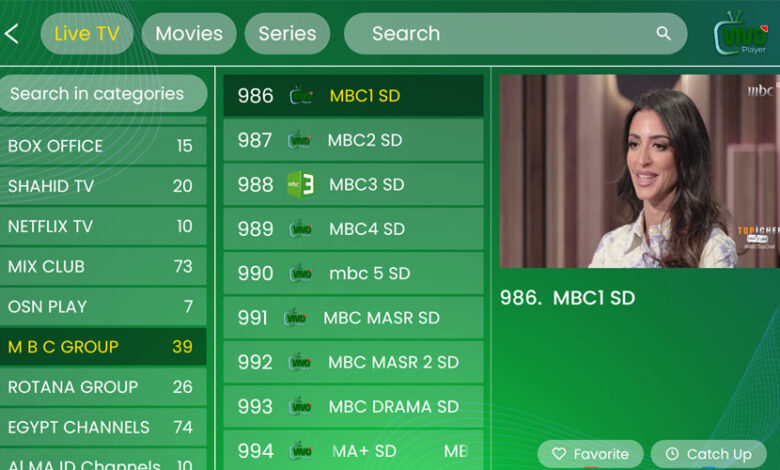780x470 pixels.
Task: Open the NETFLIX TV category
Action: click(x=102, y=226)
